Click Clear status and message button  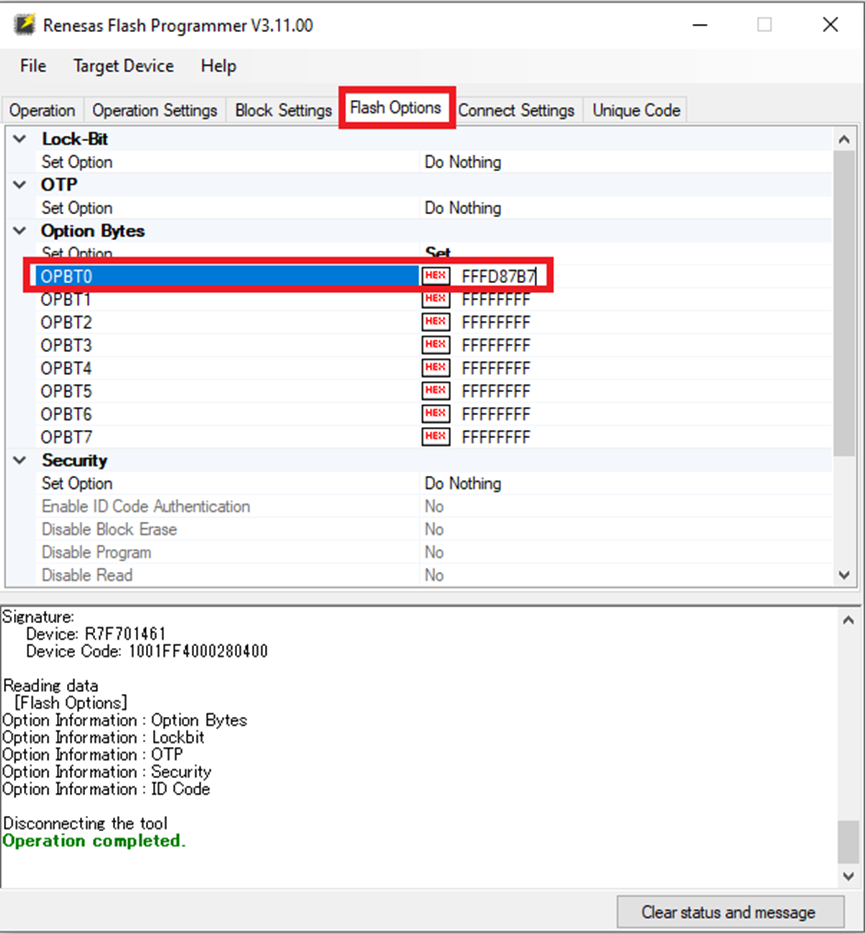point(730,912)
